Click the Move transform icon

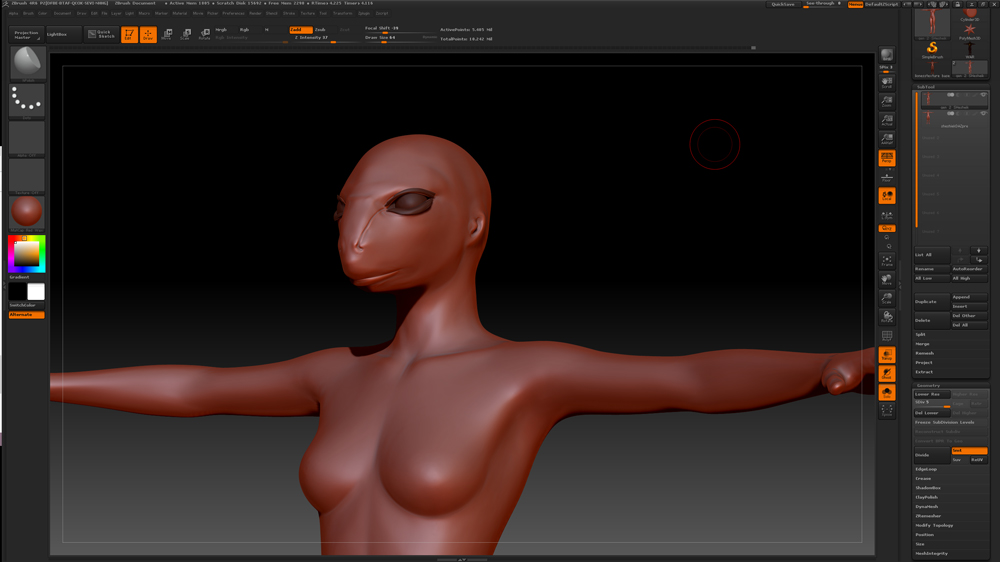[x=167, y=35]
